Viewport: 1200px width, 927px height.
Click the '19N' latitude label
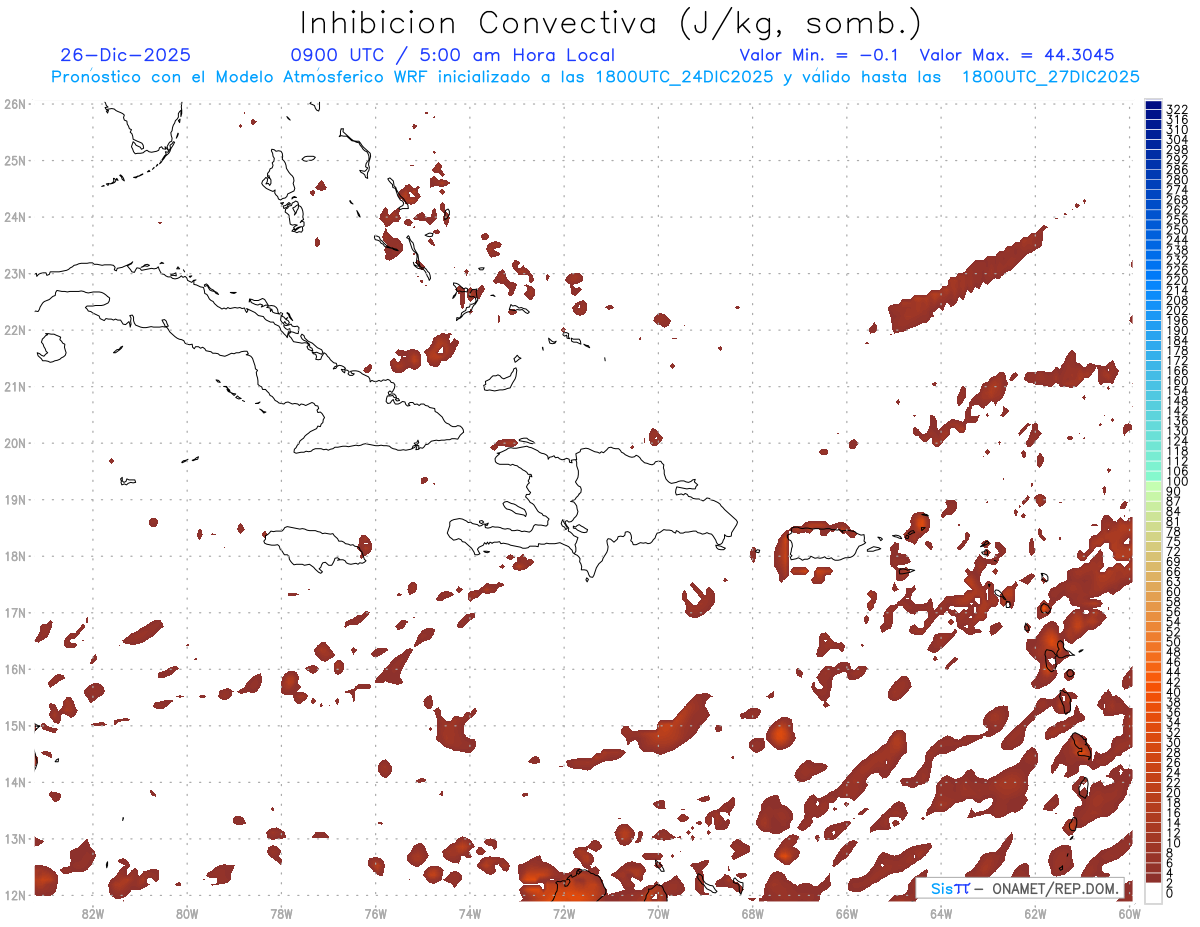[x=15, y=499]
